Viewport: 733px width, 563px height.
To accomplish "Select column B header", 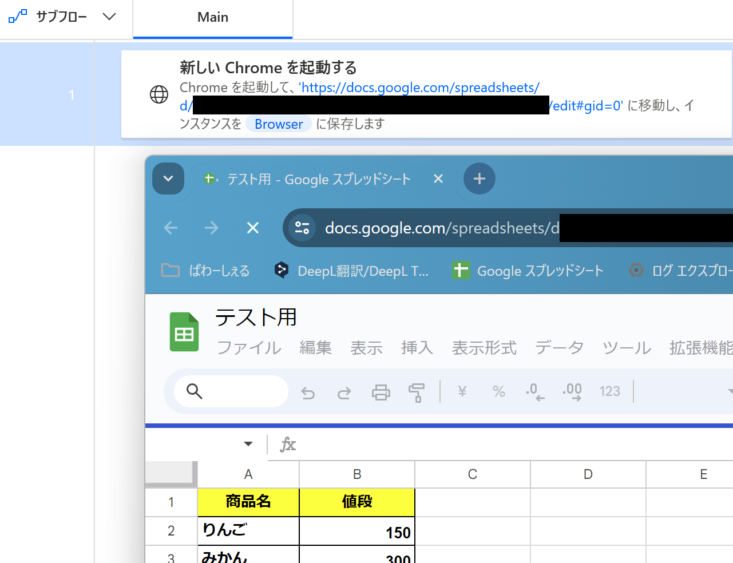I will click(x=357, y=474).
